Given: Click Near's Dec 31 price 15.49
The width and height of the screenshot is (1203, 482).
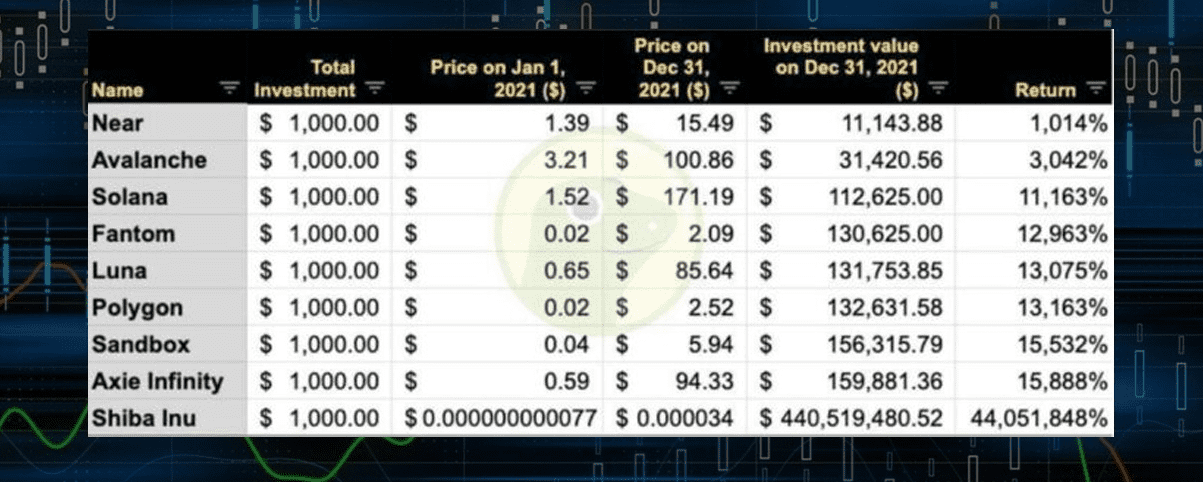Looking at the screenshot, I should pos(707,122).
